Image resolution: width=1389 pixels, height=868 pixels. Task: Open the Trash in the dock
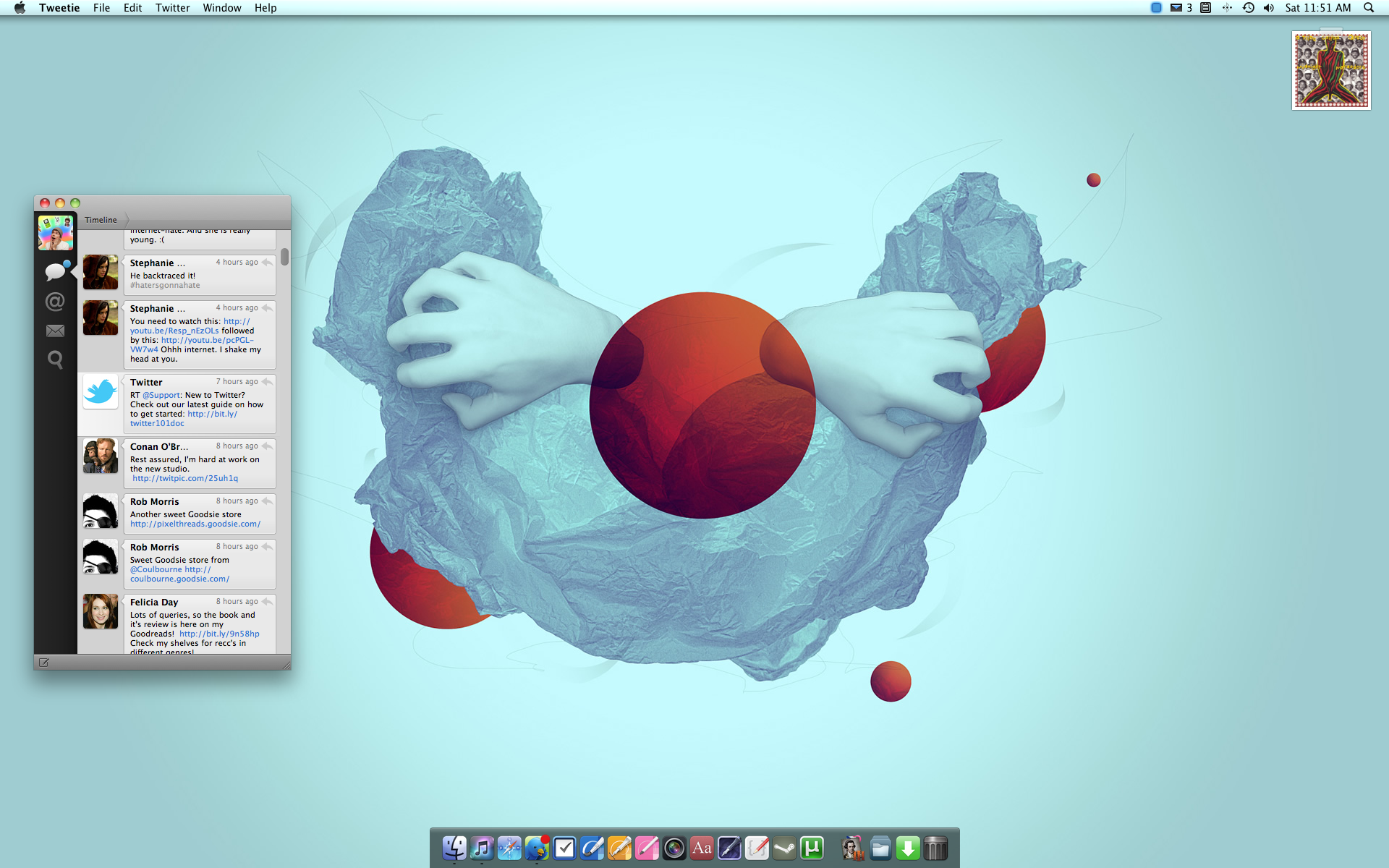point(935,848)
